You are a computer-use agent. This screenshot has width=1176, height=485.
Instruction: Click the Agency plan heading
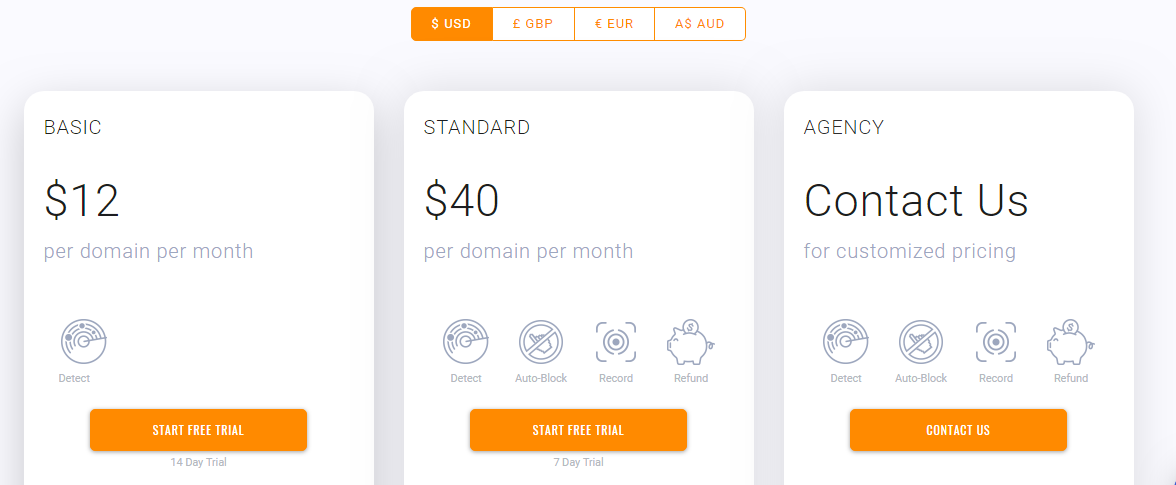click(x=844, y=128)
